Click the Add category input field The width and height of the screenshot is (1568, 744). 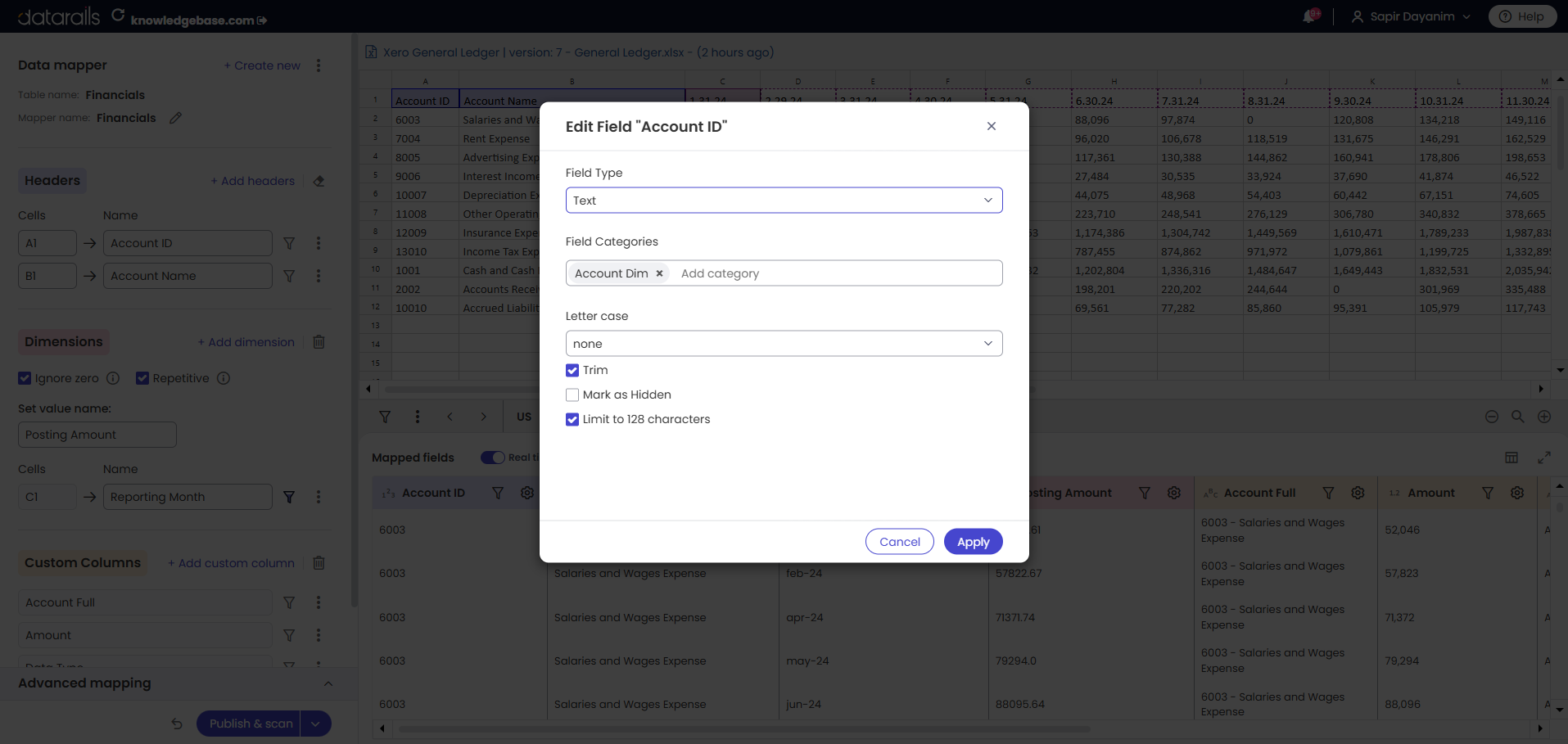835,273
